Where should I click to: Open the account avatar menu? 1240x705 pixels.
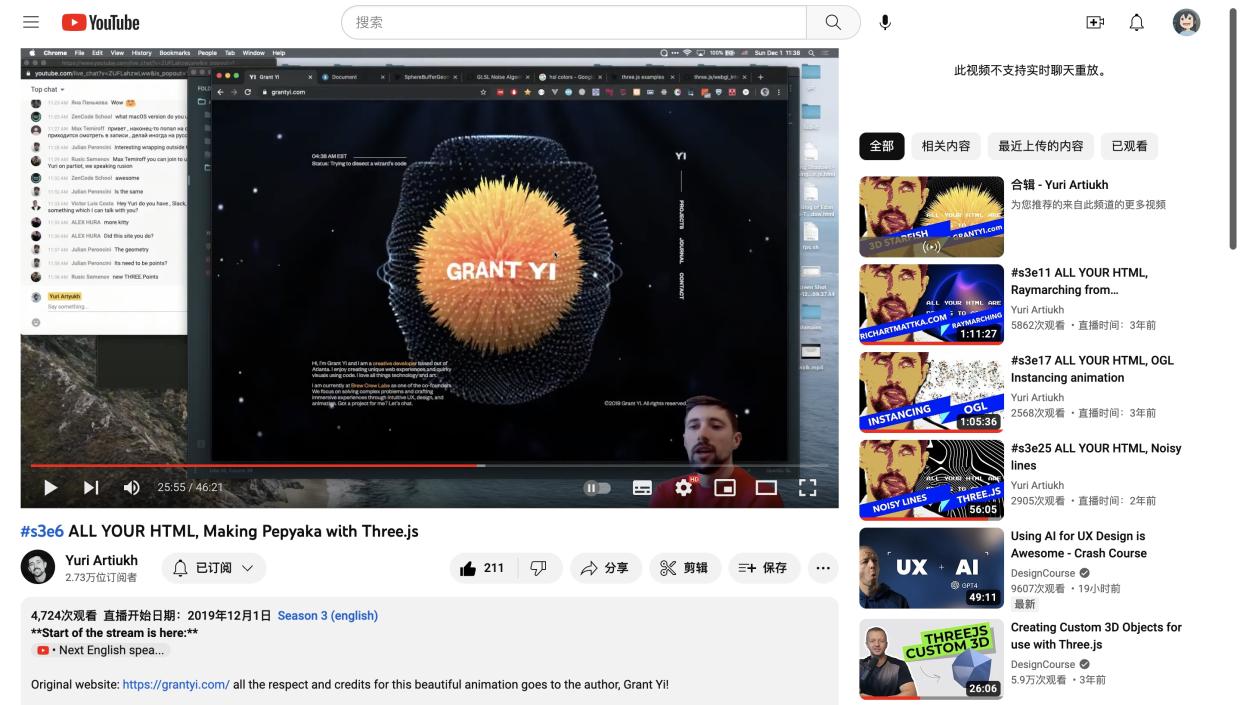click(1186, 22)
